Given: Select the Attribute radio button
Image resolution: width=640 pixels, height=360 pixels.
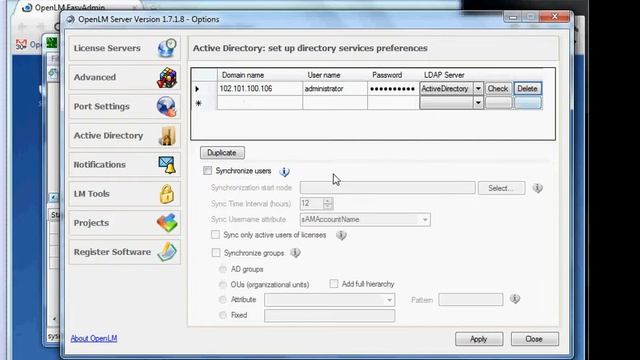Looking at the screenshot, I should (x=222, y=300).
